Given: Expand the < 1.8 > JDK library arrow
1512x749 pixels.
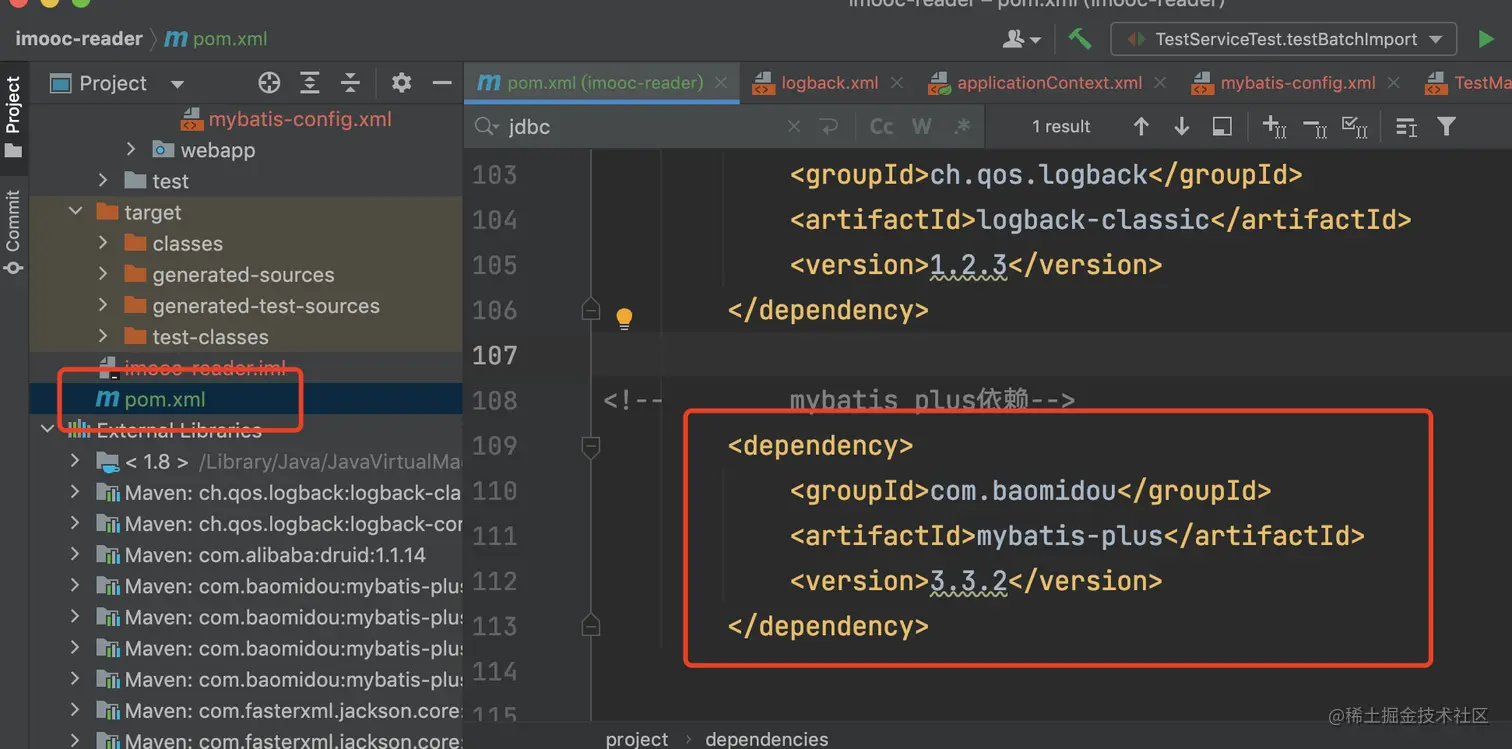Looking at the screenshot, I should 75,461.
